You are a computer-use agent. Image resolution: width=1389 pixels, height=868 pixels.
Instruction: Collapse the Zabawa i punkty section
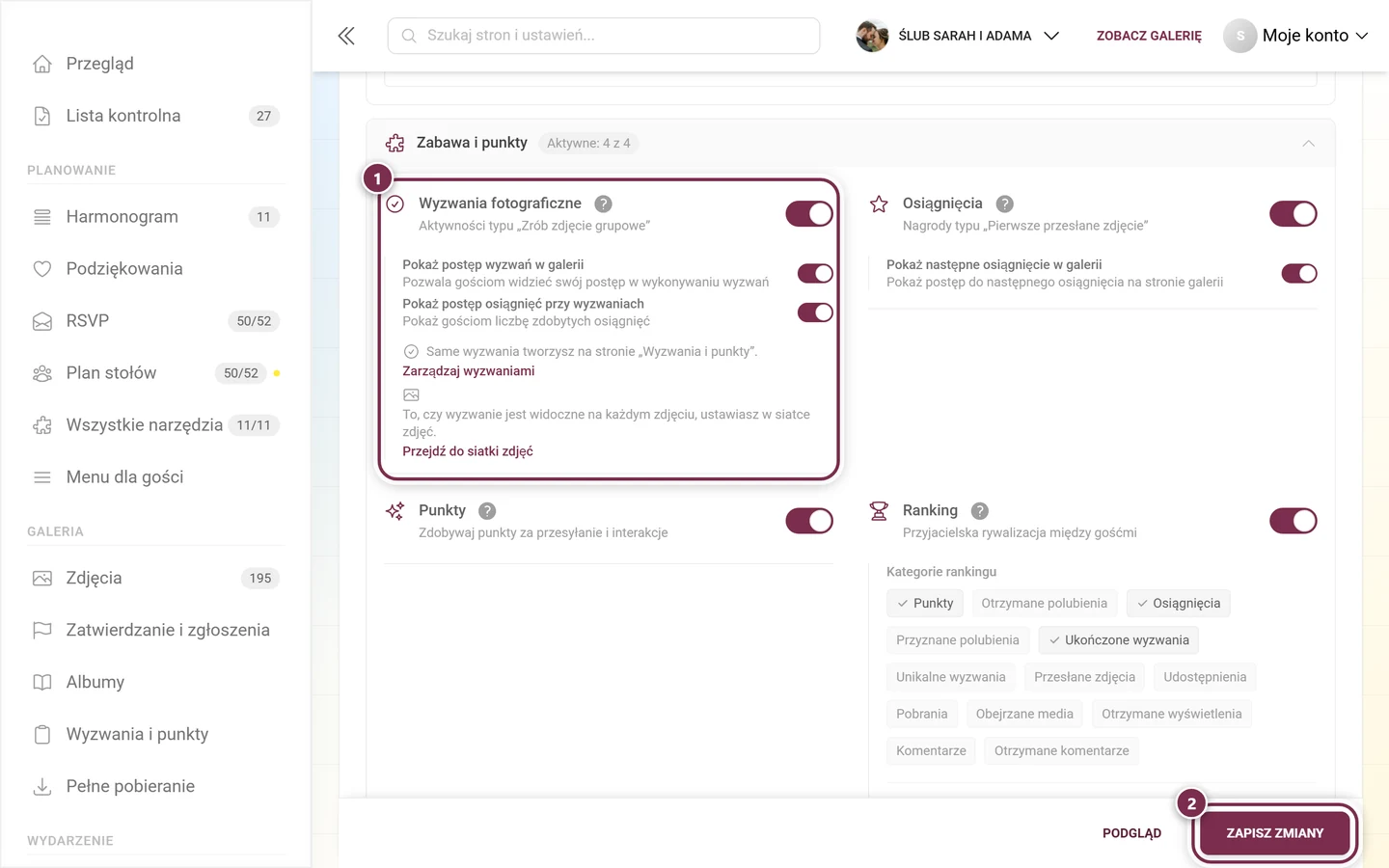point(1308,144)
